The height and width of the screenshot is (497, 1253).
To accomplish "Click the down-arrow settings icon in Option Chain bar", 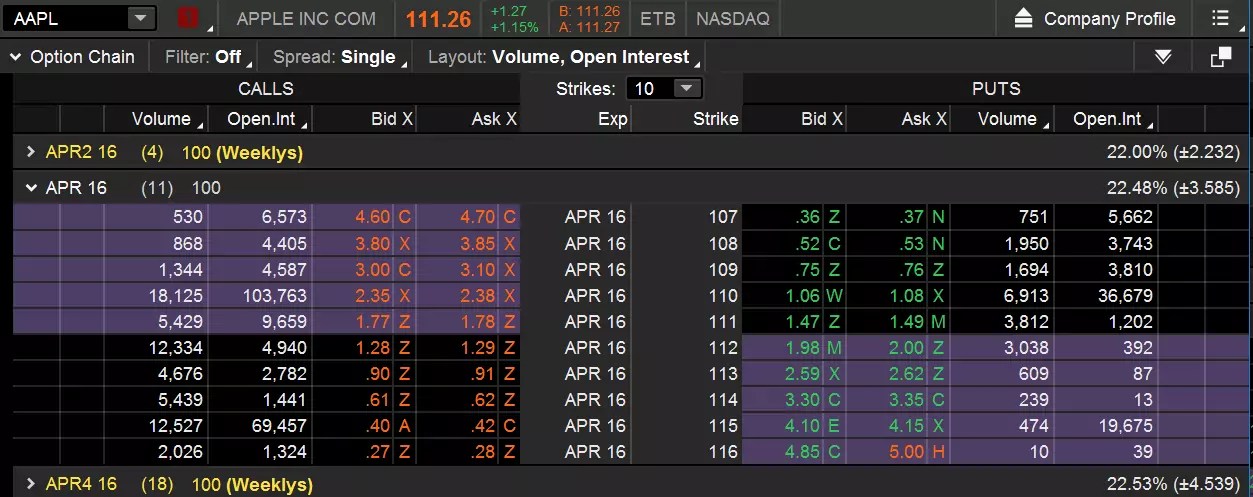I will pyautogui.click(x=1163, y=57).
